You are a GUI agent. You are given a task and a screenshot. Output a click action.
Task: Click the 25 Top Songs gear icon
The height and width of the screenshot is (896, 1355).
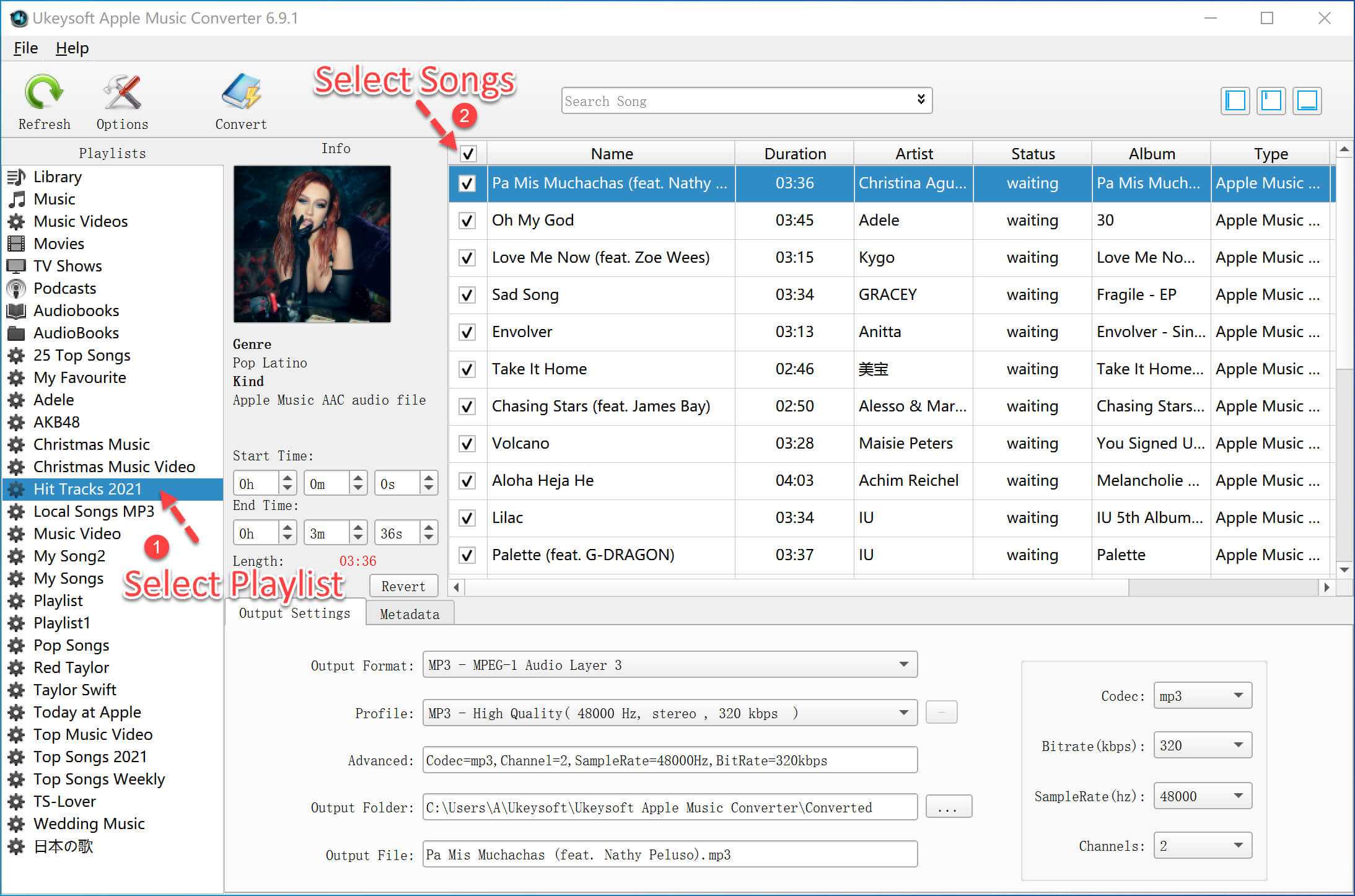[x=16, y=356]
